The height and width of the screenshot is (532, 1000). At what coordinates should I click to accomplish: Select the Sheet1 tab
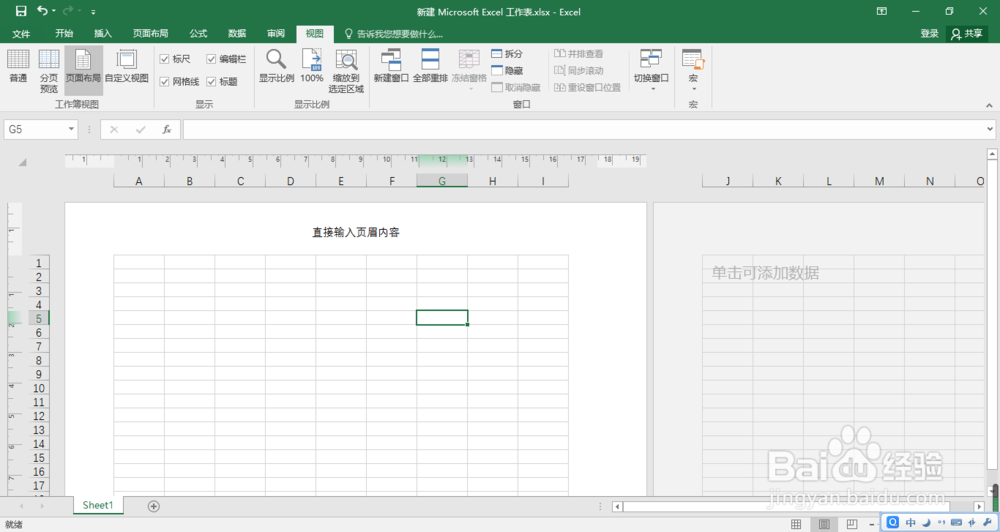coord(98,505)
